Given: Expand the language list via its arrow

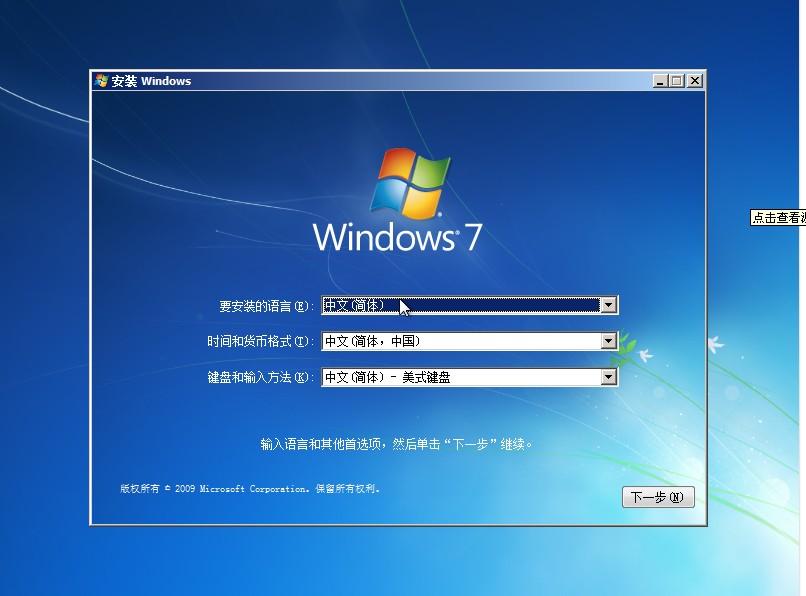Looking at the screenshot, I should pyautogui.click(x=610, y=304).
